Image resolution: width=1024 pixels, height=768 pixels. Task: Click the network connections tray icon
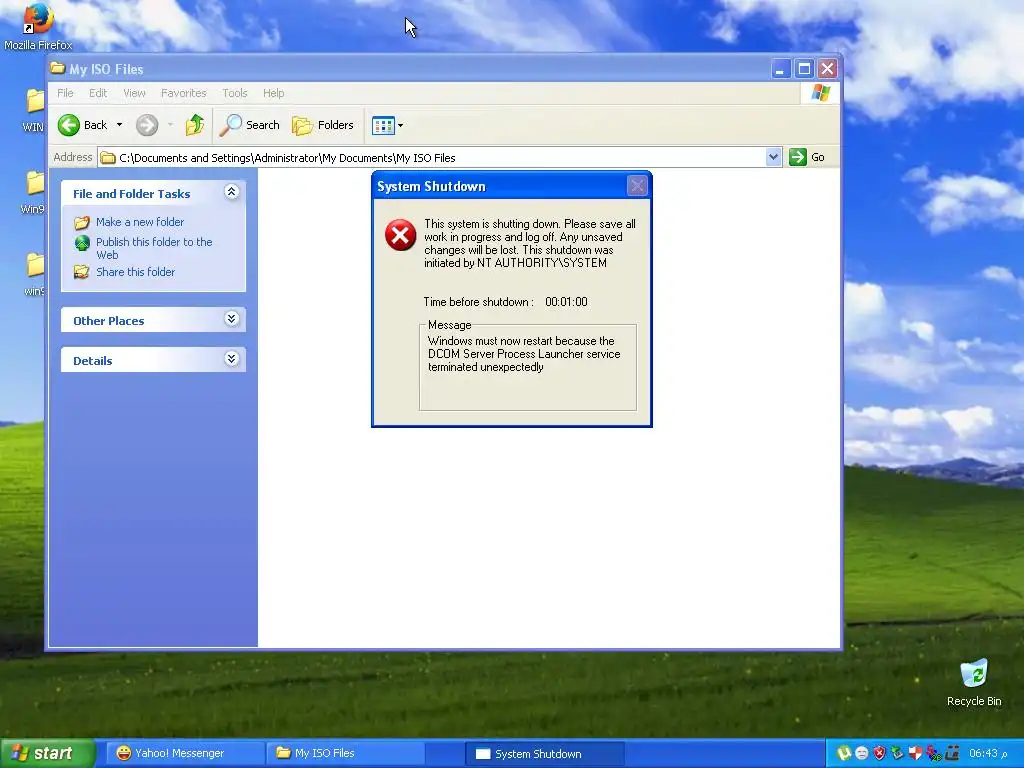(934, 754)
